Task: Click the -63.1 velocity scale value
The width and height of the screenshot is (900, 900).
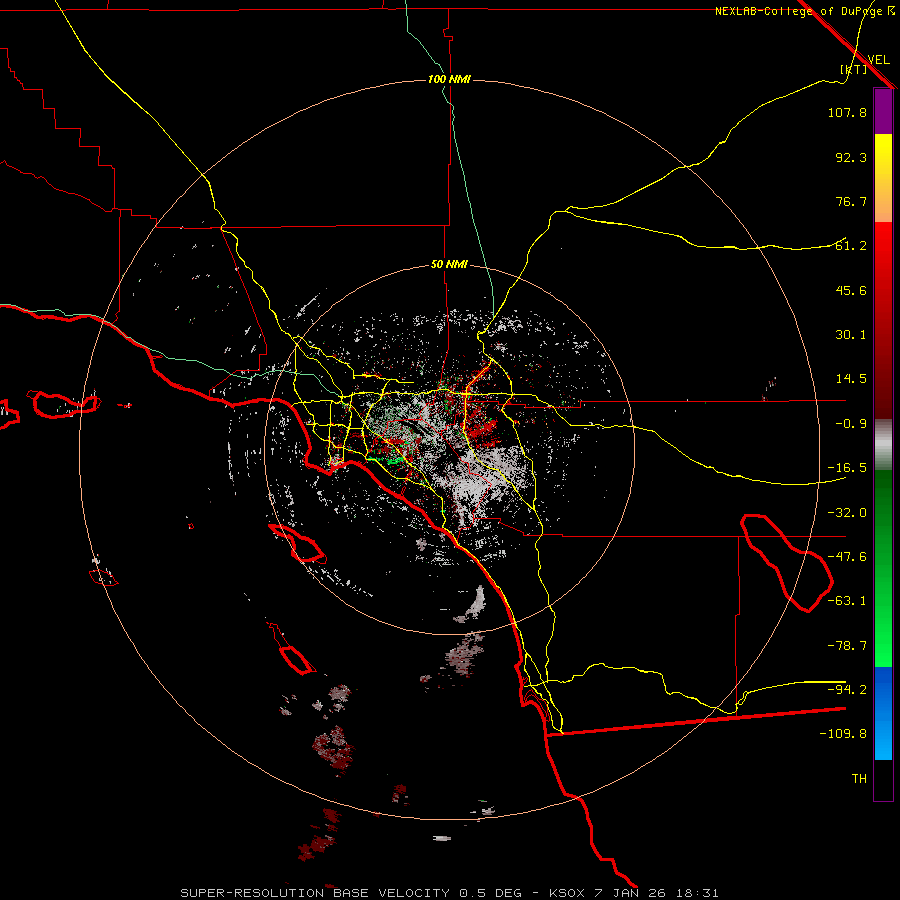Action: (x=847, y=601)
